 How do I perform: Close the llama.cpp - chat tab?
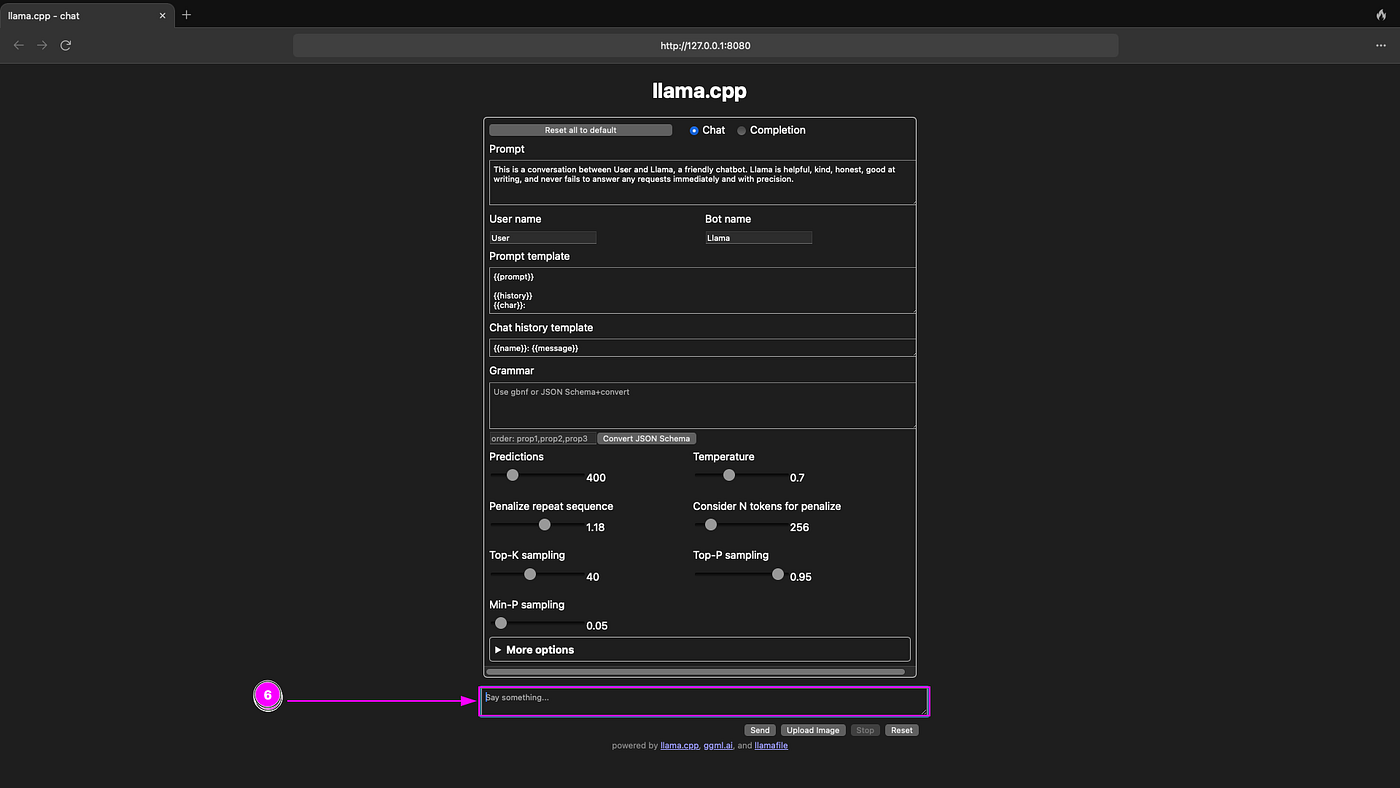point(163,15)
